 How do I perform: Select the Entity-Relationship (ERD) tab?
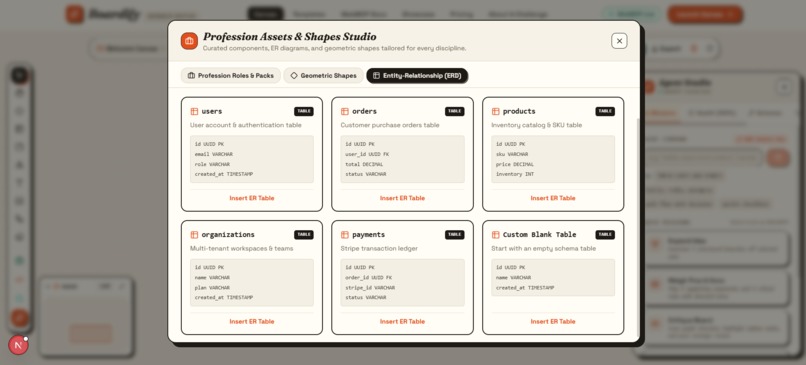click(417, 76)
